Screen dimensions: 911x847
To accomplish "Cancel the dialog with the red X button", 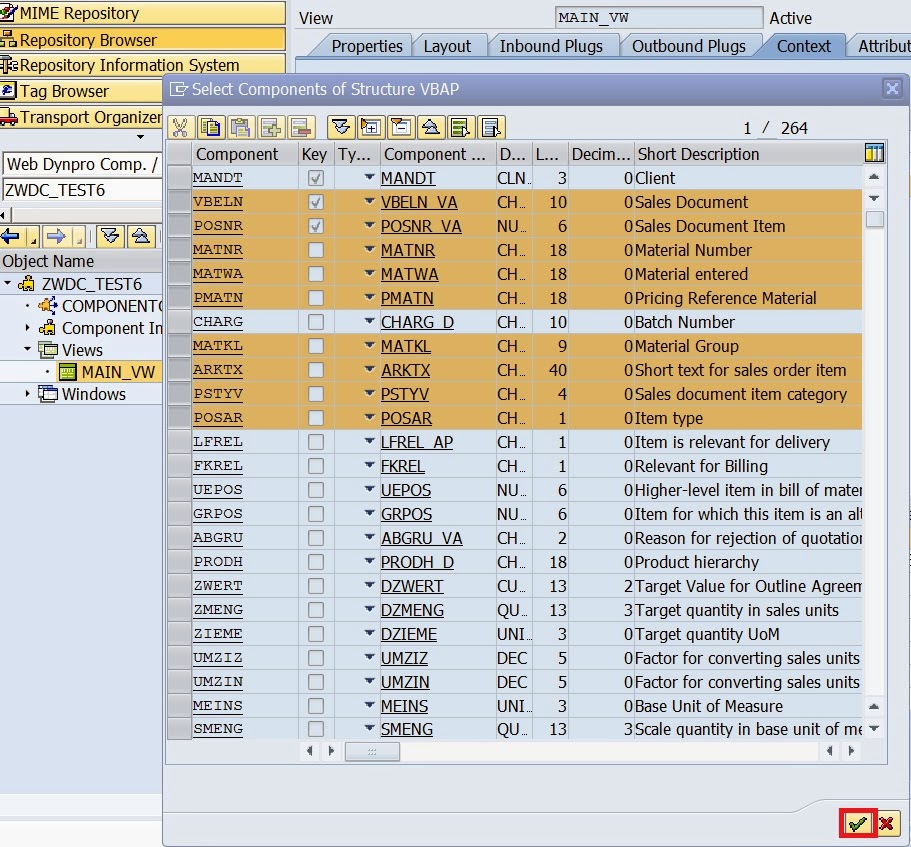I will 886,823.
